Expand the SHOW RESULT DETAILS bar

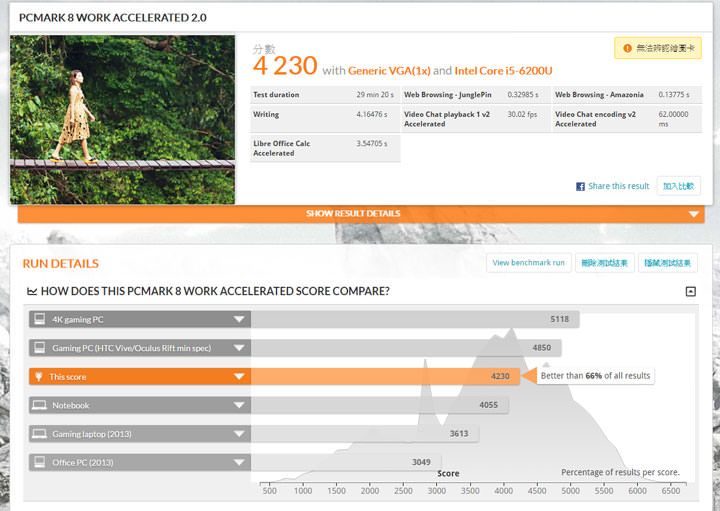360,213
